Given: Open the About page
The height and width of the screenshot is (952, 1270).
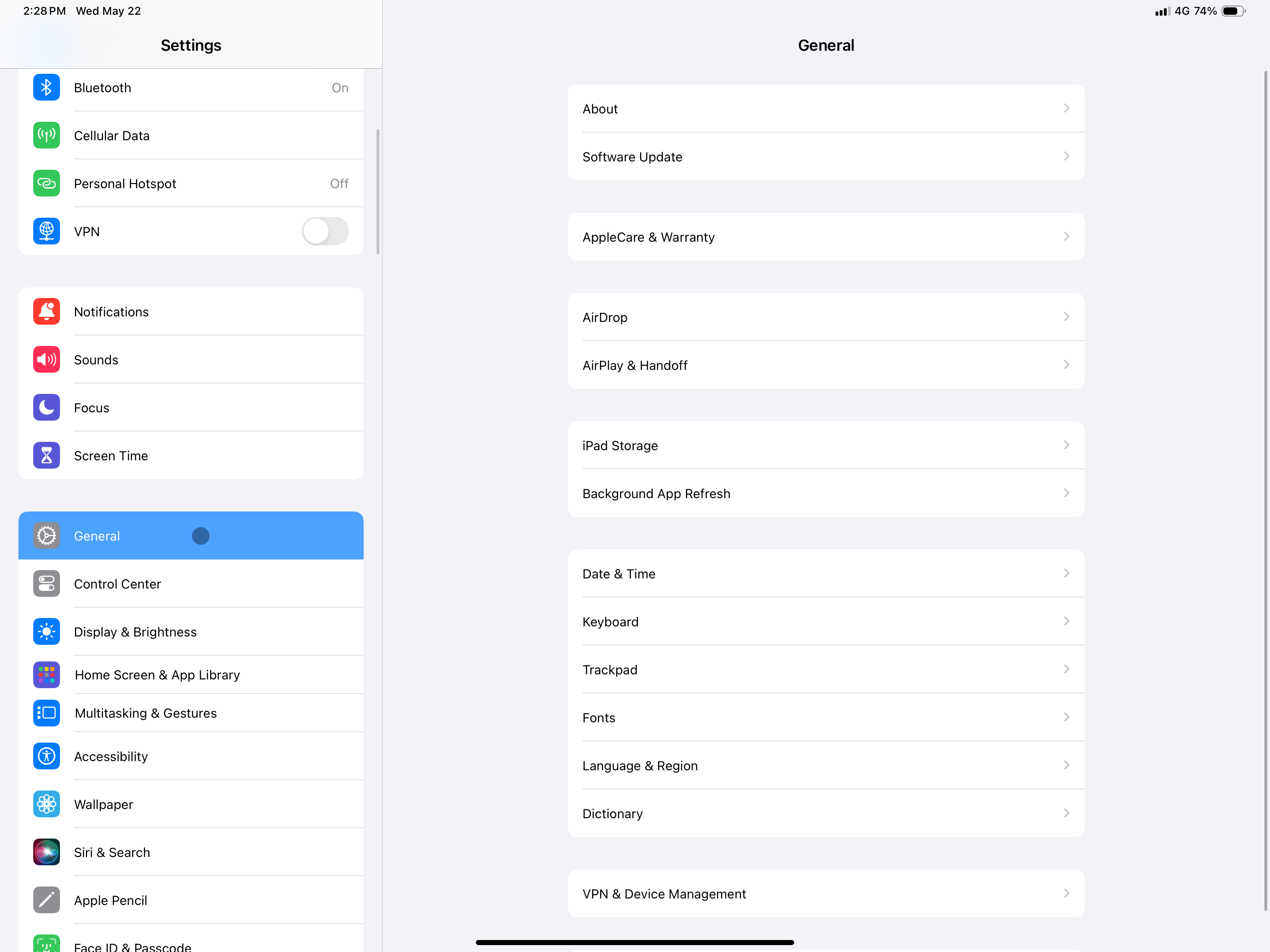Looking at the screenshot, I should pyautogui.click(x=825, y=108).
